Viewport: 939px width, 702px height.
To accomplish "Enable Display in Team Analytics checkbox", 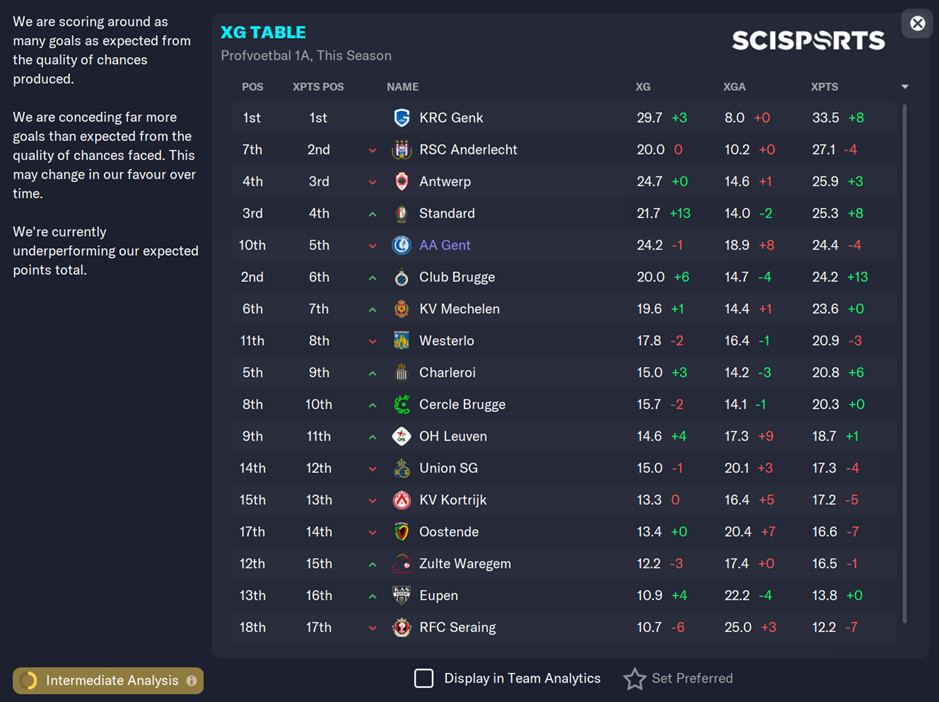I will (423, 678).
